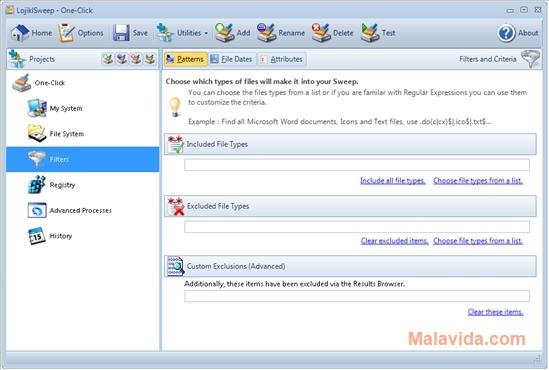Click the small purple rename icon in the Projects header
Viewport: 549px width, 370px height.
tap(122, 59)
